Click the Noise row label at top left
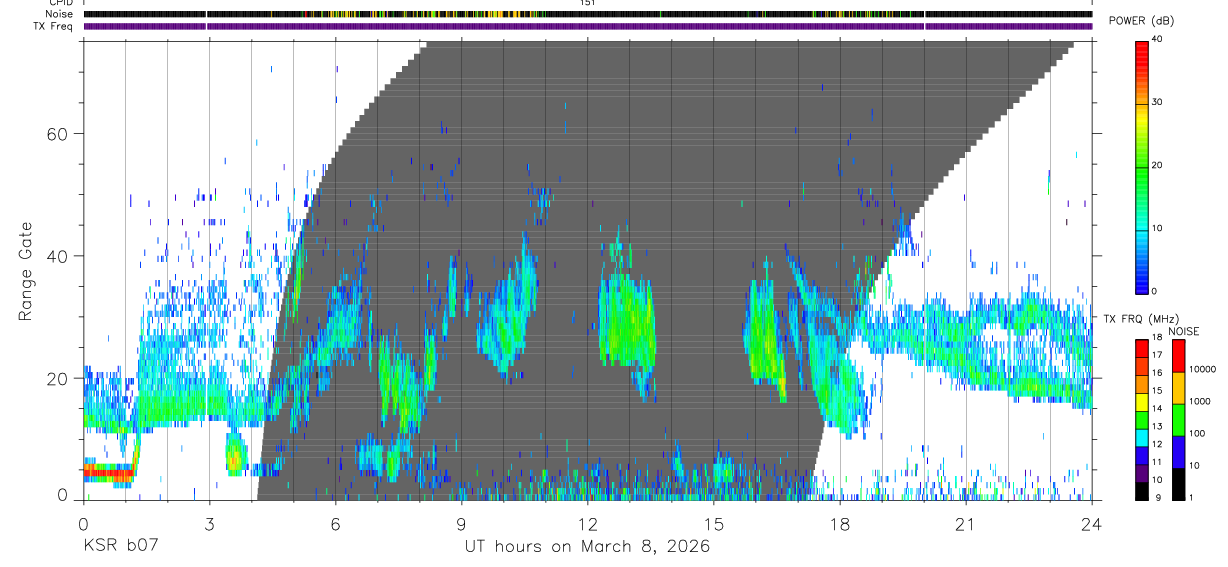This screenshot has width=1228, height=567. point(60,14)
